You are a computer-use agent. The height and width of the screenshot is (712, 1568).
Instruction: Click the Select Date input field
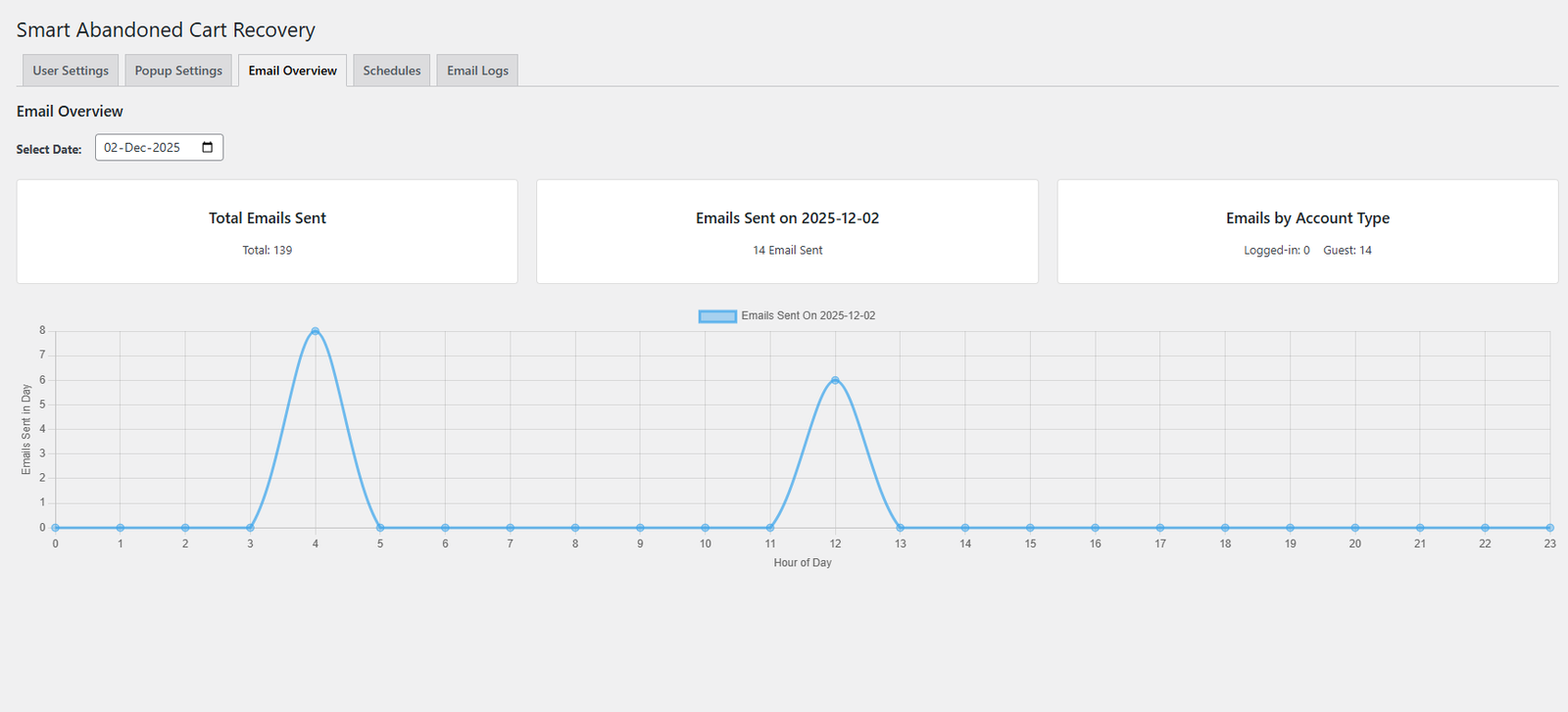pyautogui.click(x=159, y=148)
